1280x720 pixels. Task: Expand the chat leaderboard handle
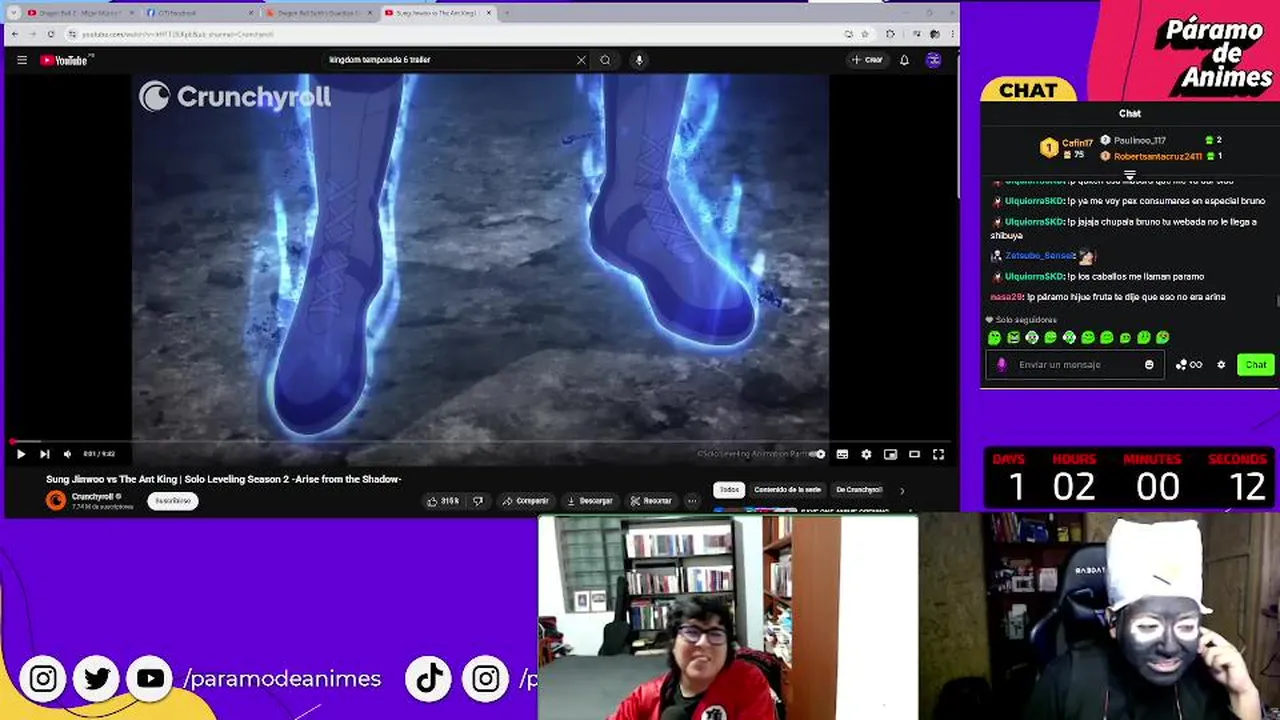click(x=1129, y=175)
